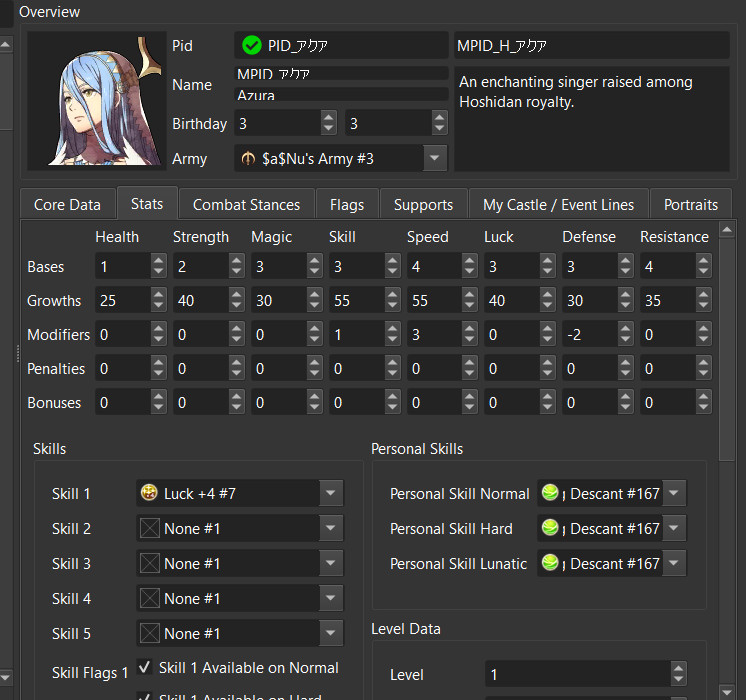Increase the Level stepper
Image resolution: width=746 pixels, height=700 pixels.
(x=678, y=668)
